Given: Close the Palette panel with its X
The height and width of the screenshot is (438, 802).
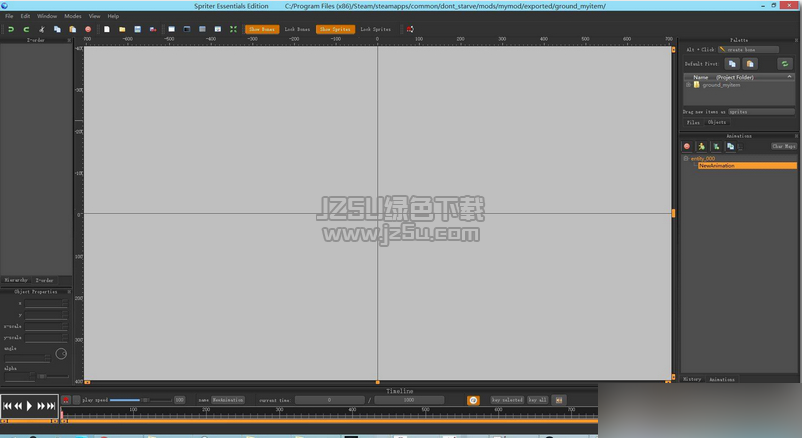Looking at the screenshot, I should click(x=796, y=40).
